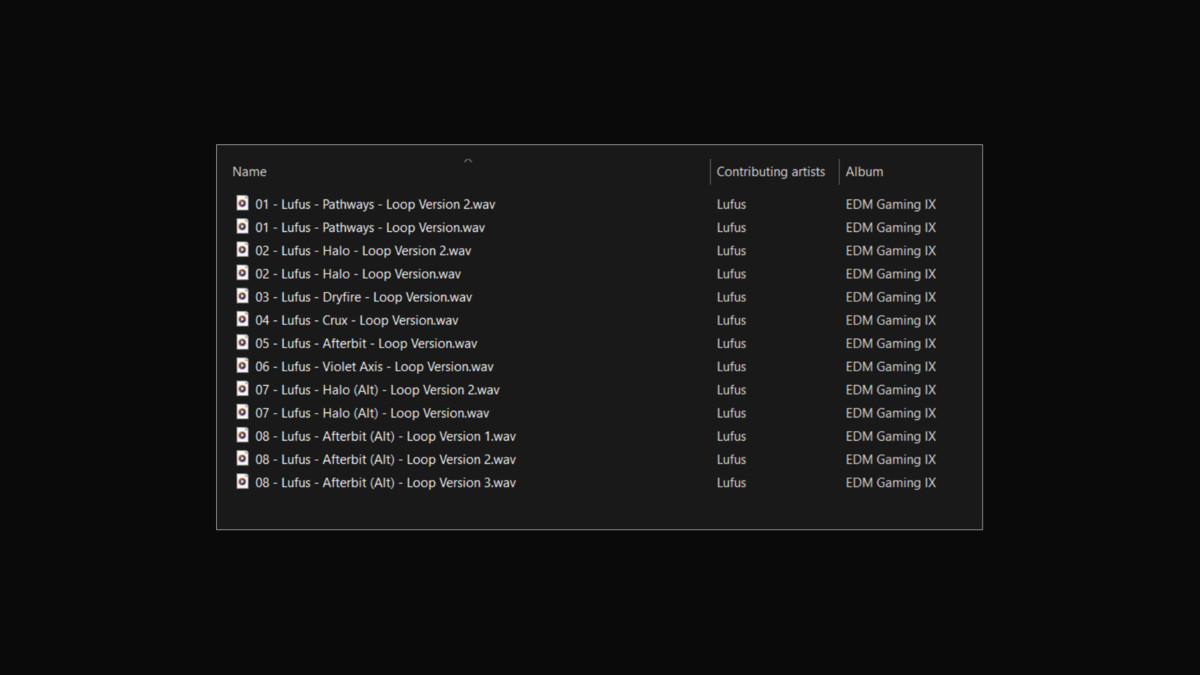Click the icon for Afterbit (Alt) Loop Version 3
The width and height of the screenshot is (1200, 675).
[x=242, y=482]
